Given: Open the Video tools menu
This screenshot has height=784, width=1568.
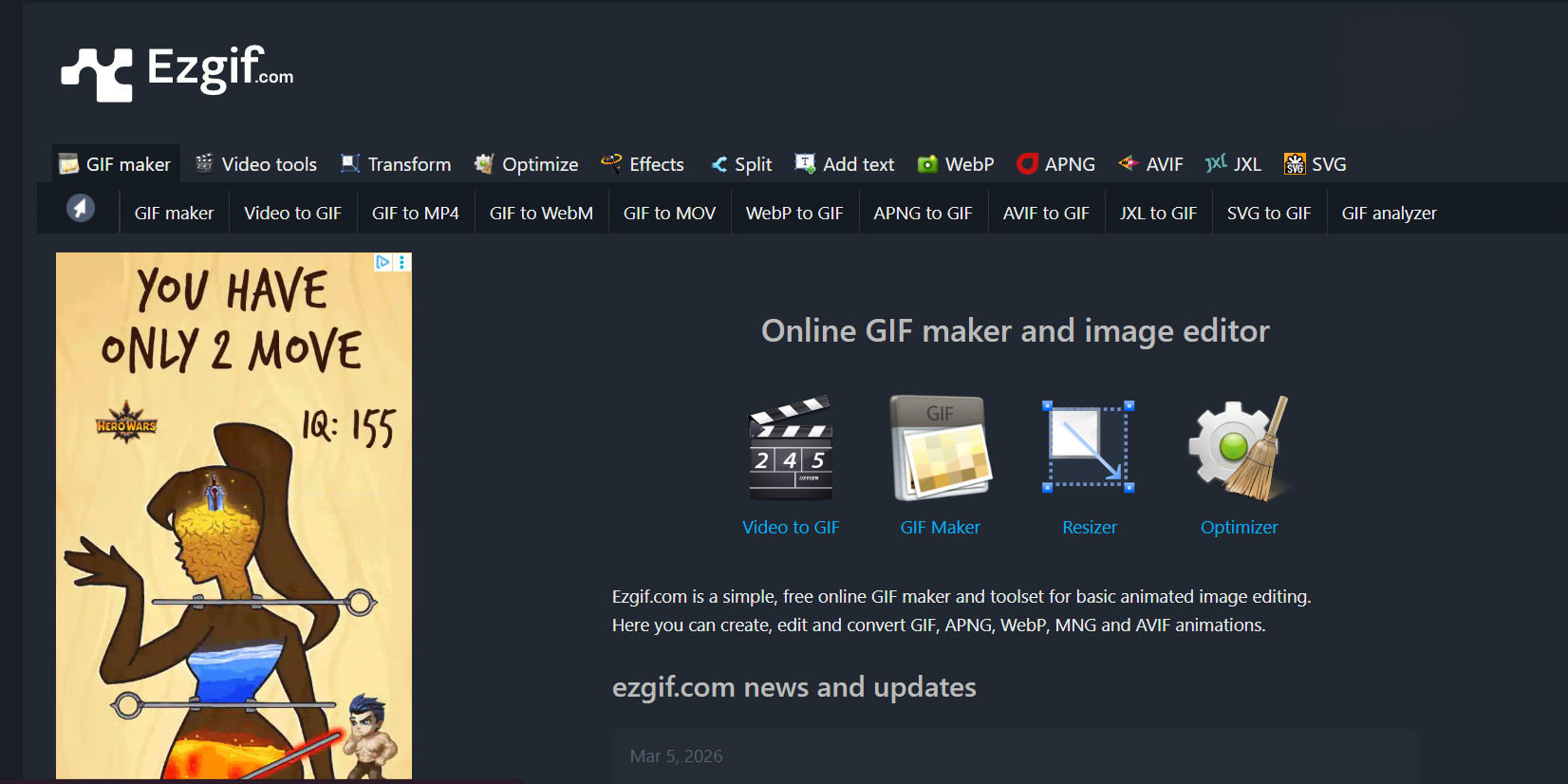Looking at the screenshot, I should pyautogui.click(x=256, y=164).
